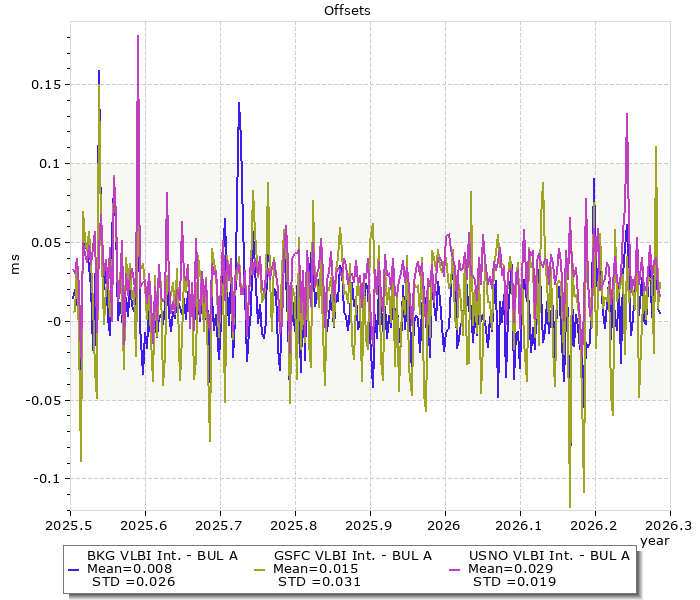Click the 2025.8 x-axis tick label
This screenshot has width=700, height=600.
[x=294, y=525]
